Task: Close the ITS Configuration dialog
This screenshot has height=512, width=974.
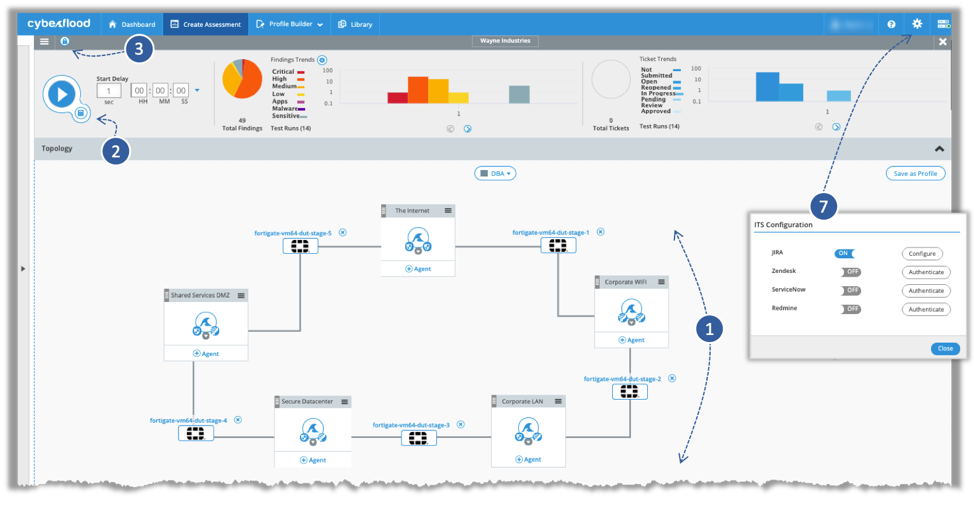Action: (x=945, y=349)
